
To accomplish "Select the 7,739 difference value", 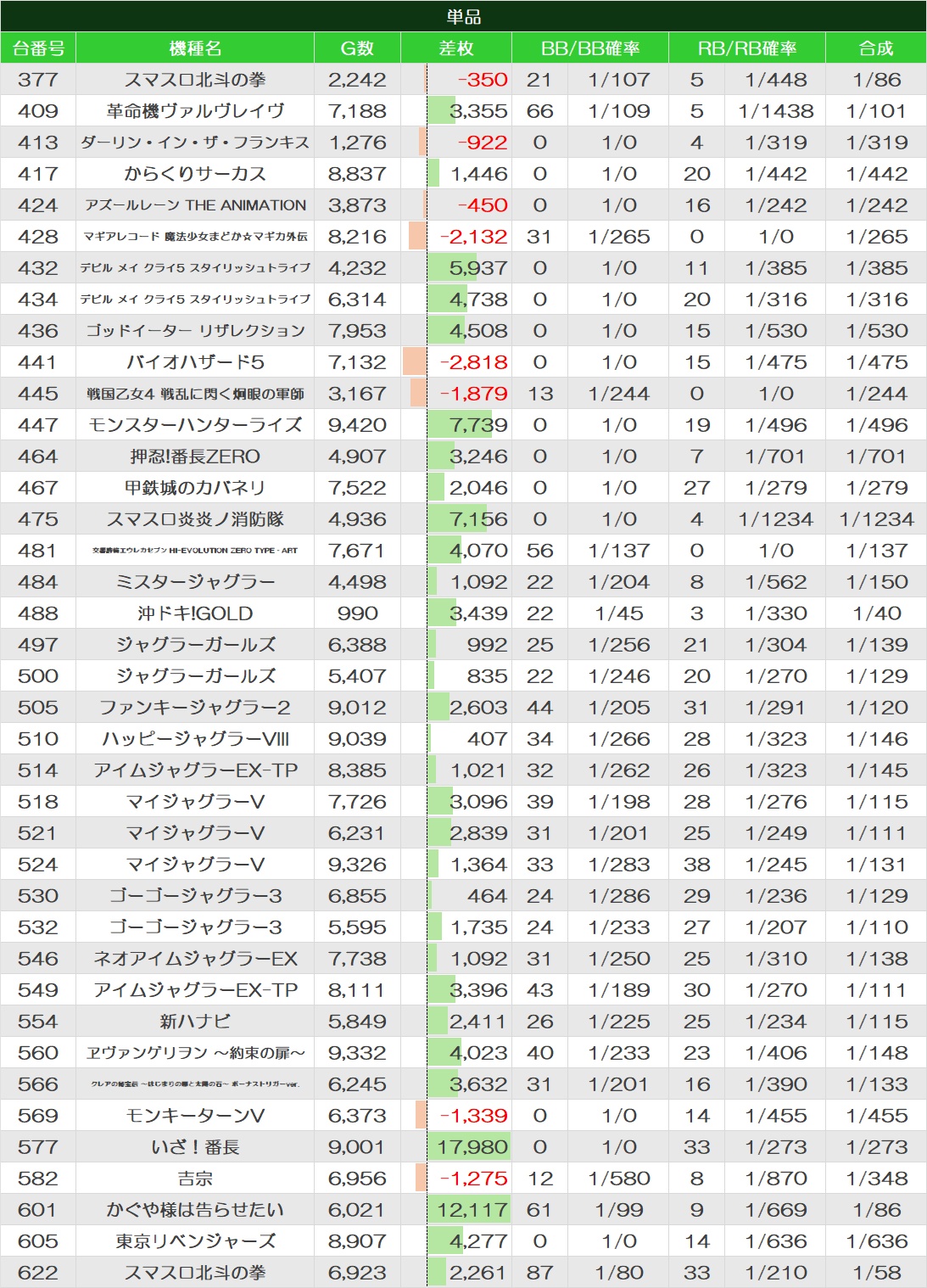I will (478, 425).
